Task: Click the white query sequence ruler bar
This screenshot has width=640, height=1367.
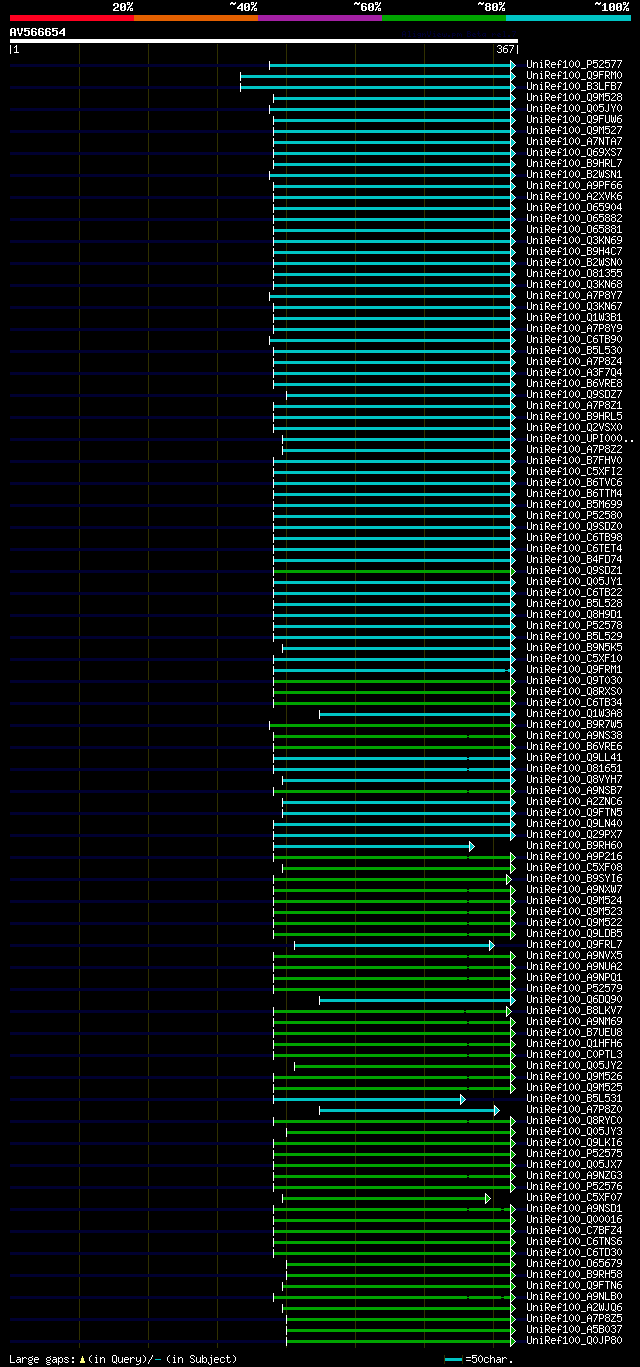Action: [x=263, y=41]
